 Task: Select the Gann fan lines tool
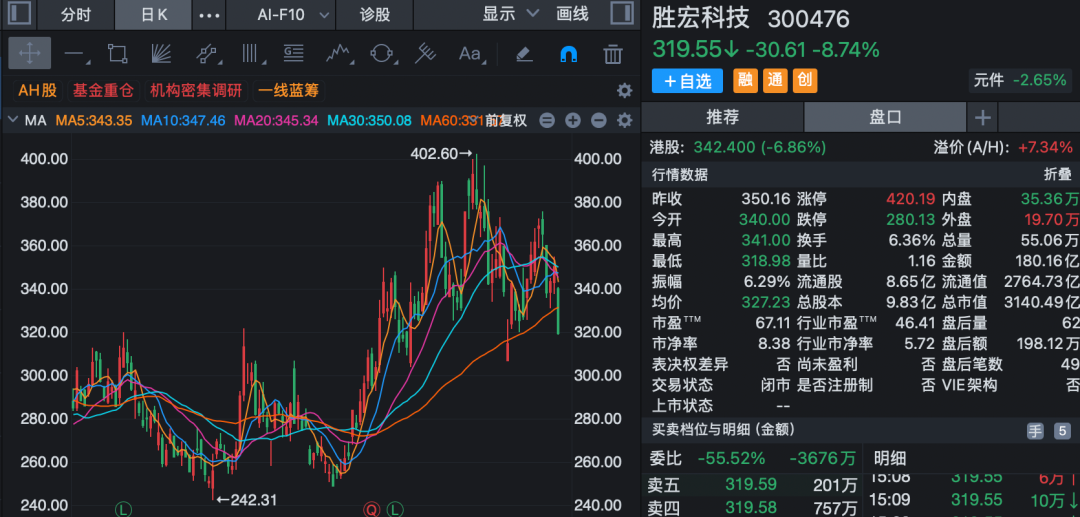(161, 53)
